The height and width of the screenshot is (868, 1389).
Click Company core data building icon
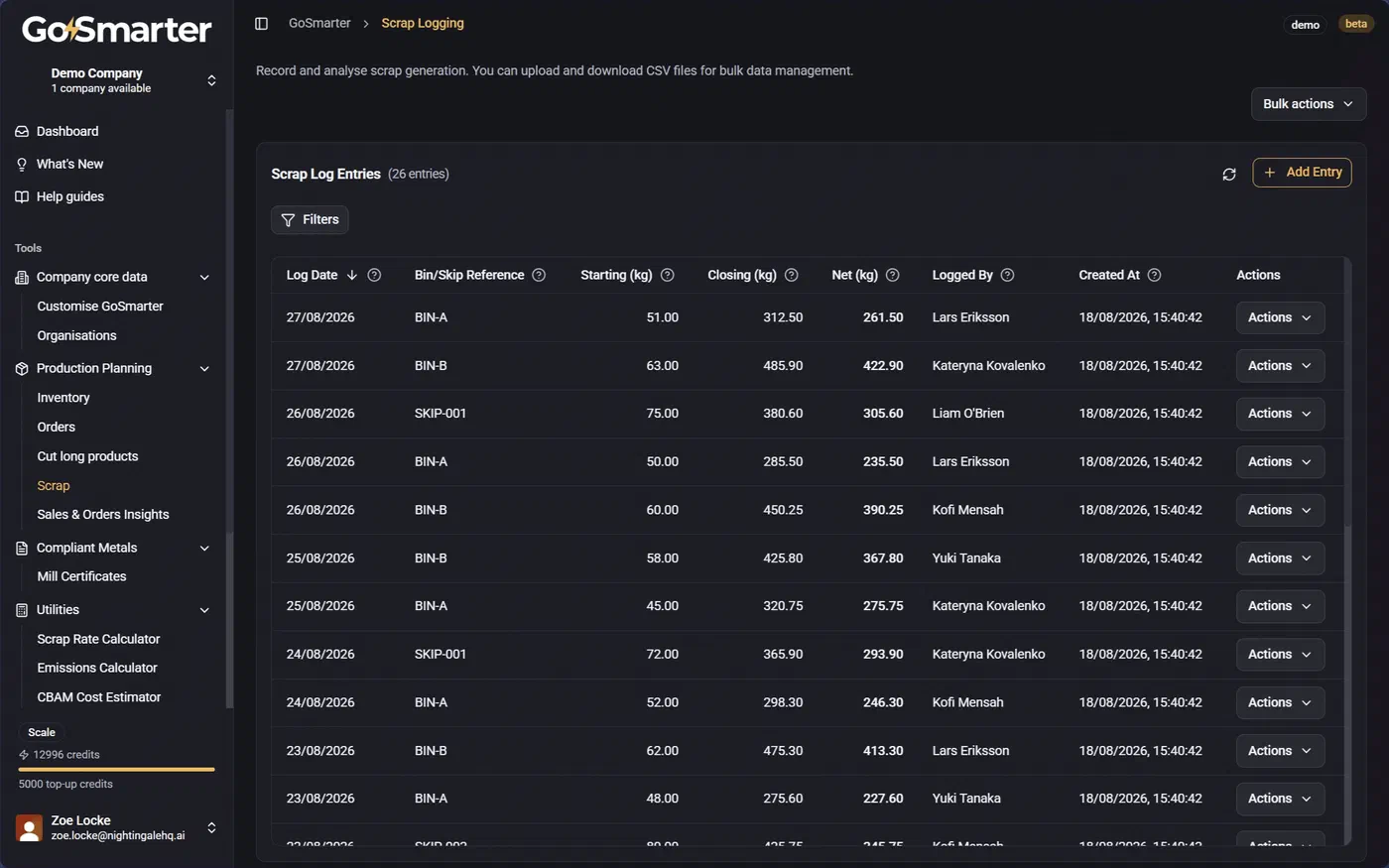point(22,278)
